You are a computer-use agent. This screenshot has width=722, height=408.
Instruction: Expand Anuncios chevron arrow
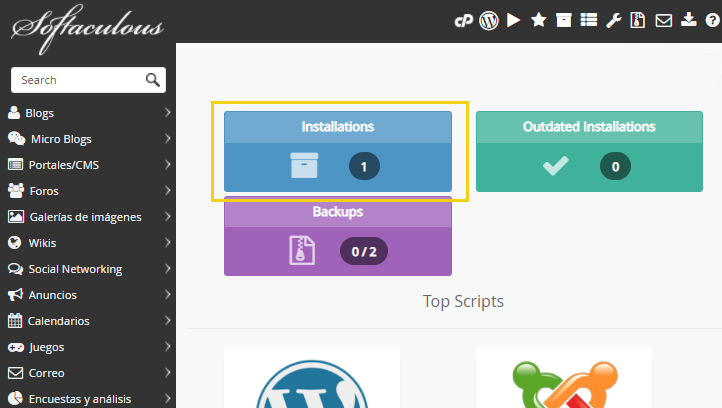tap(168, 295)
